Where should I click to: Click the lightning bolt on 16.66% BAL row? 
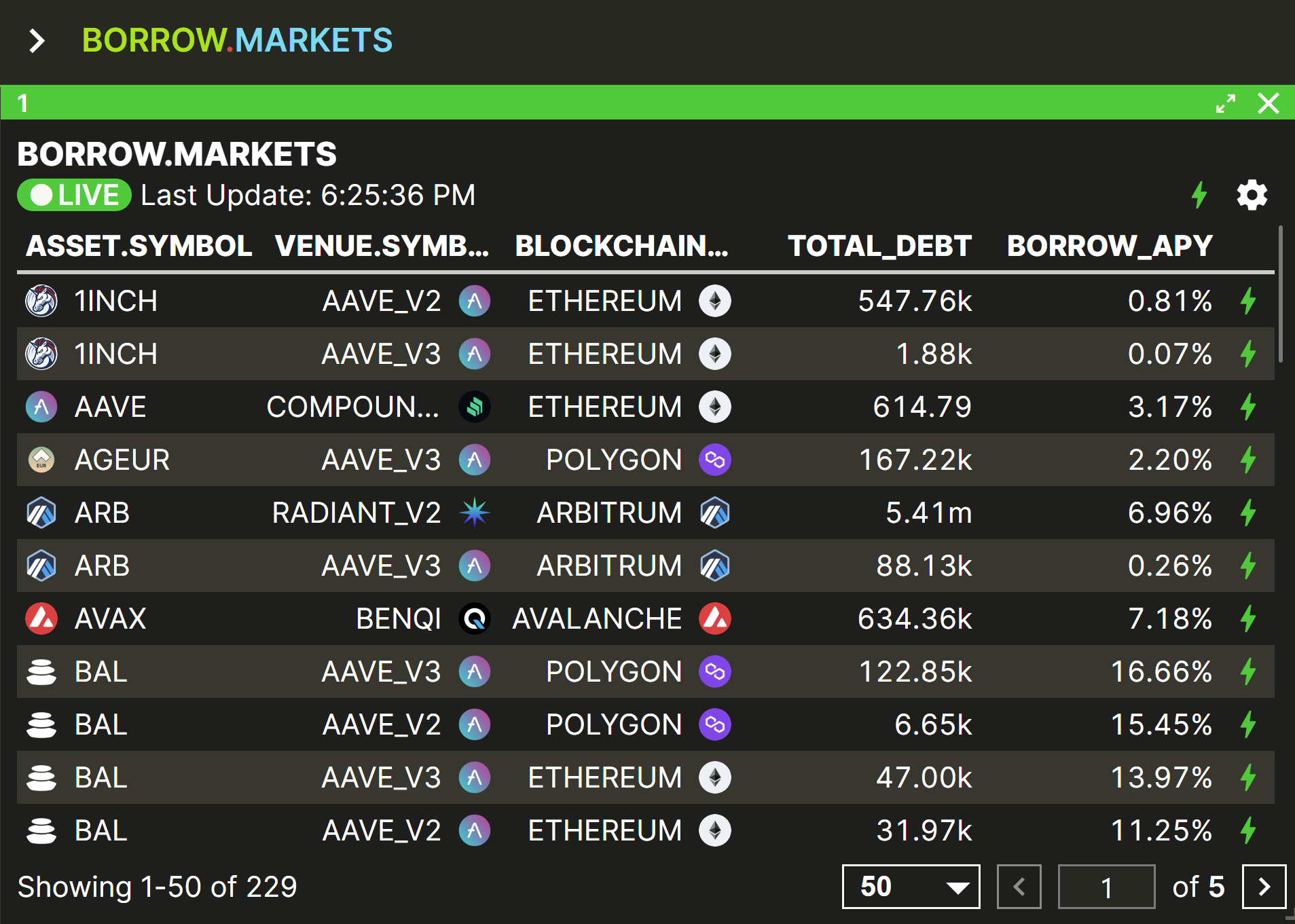[x=1248, y=671]
